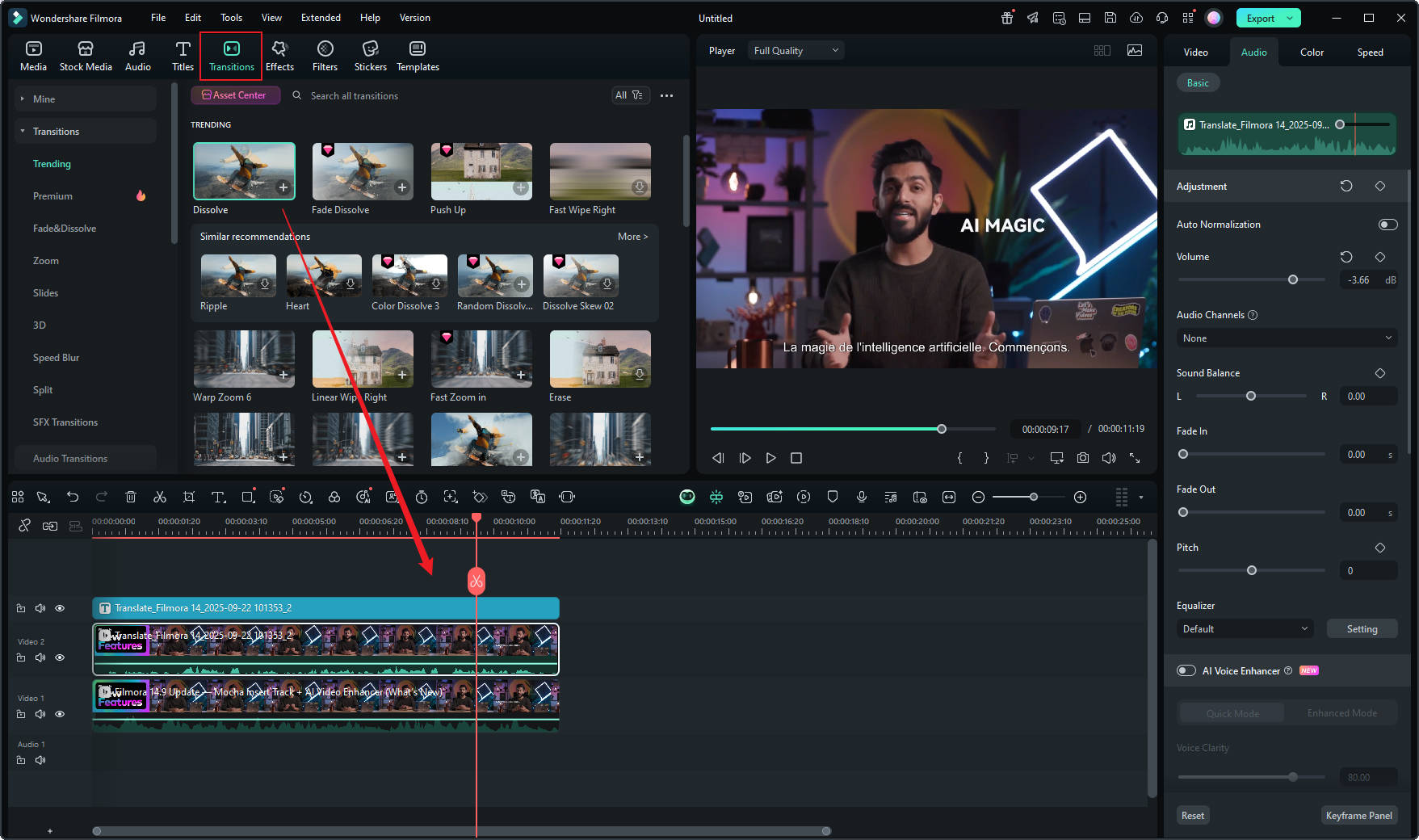Open the Extended menu
Screen dimensions: 1419x840
point(321,18)
